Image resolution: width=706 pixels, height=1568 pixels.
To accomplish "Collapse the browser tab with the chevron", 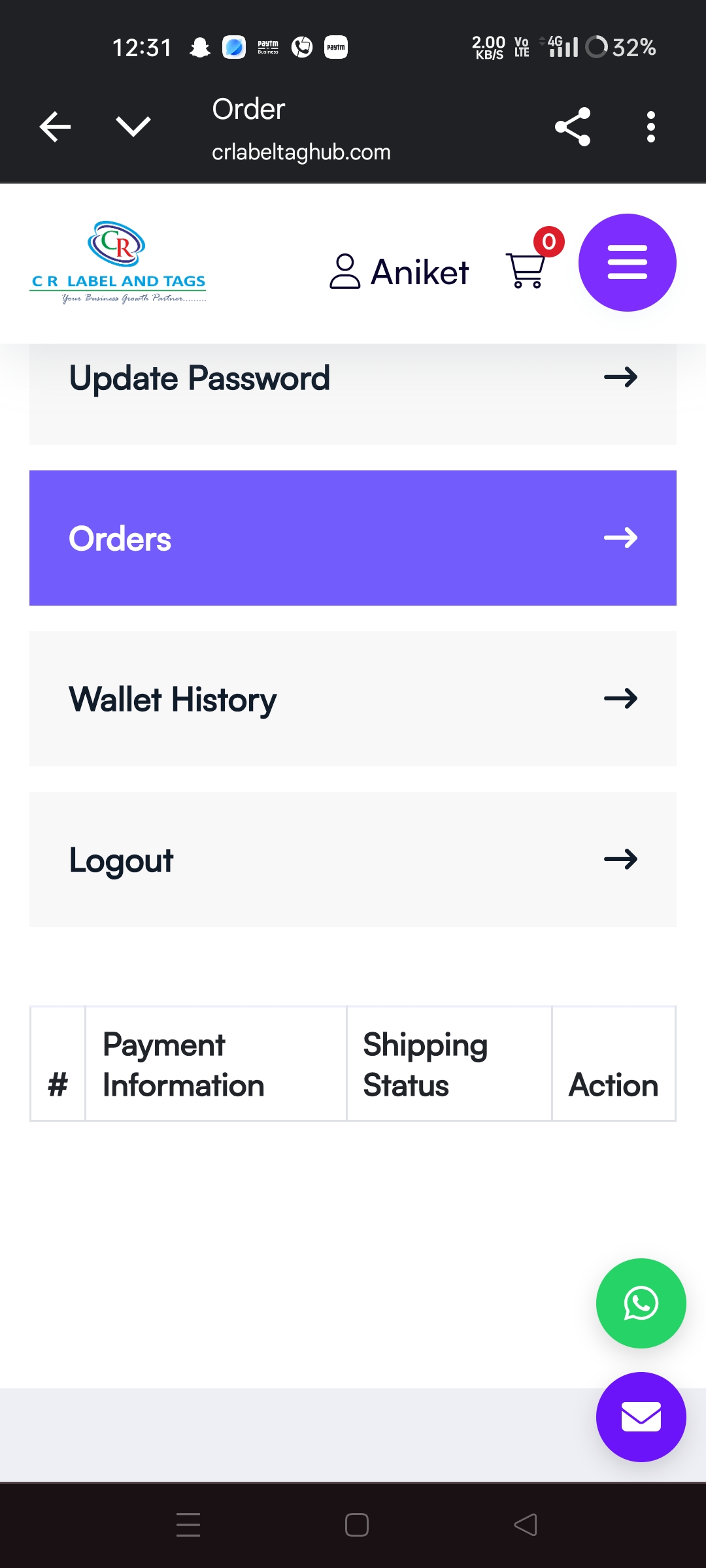I will 133,127.
